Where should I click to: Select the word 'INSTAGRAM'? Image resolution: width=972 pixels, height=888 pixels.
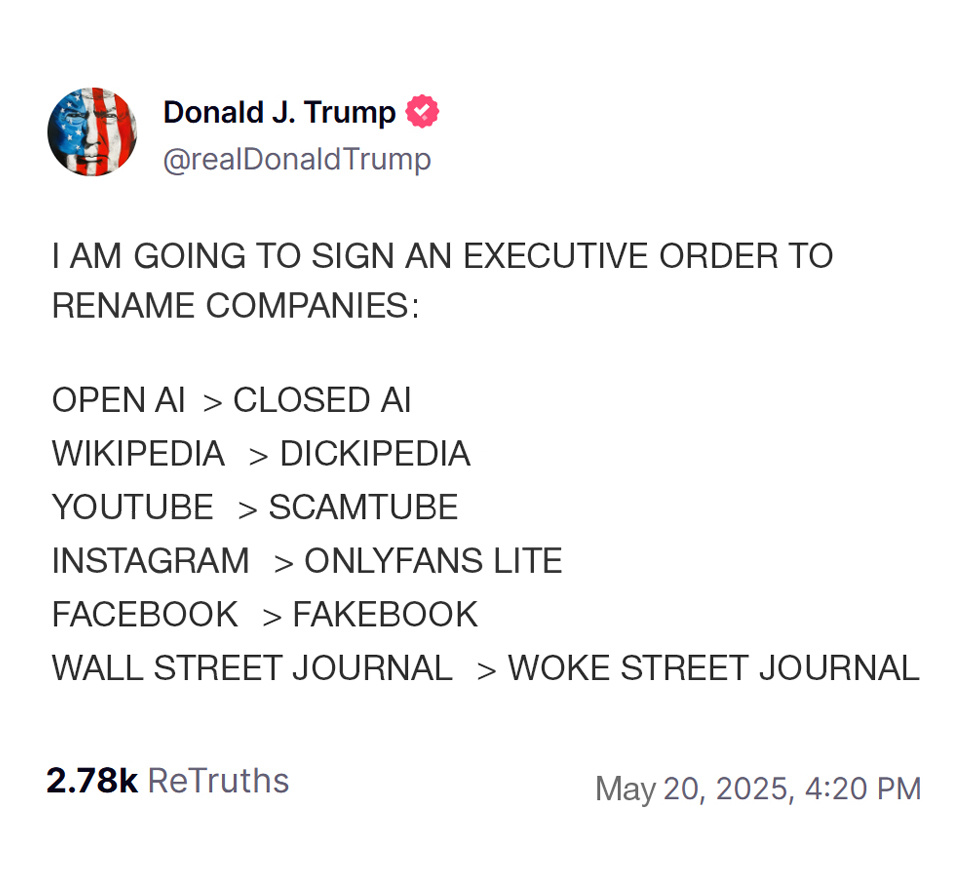[x=150, y=561]
